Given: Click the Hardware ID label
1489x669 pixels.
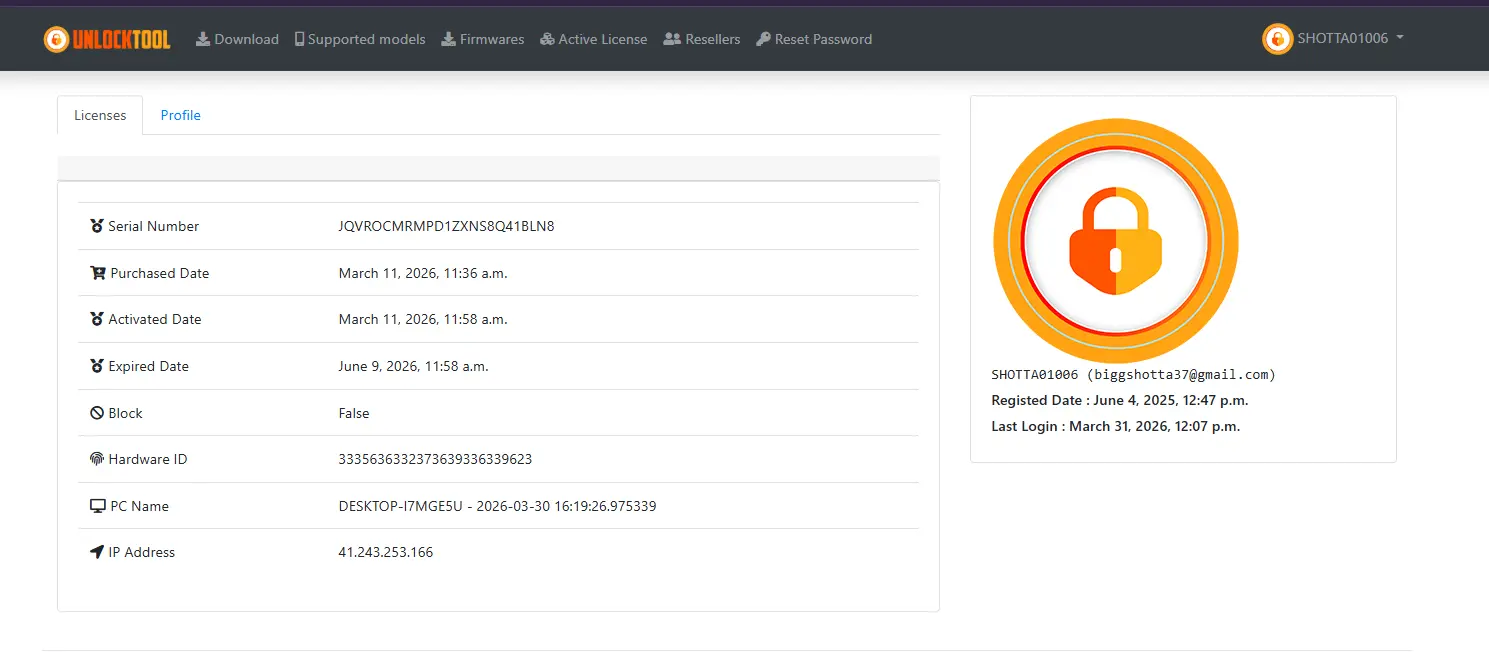Looking at the screenshot, I should coord(148,459).
